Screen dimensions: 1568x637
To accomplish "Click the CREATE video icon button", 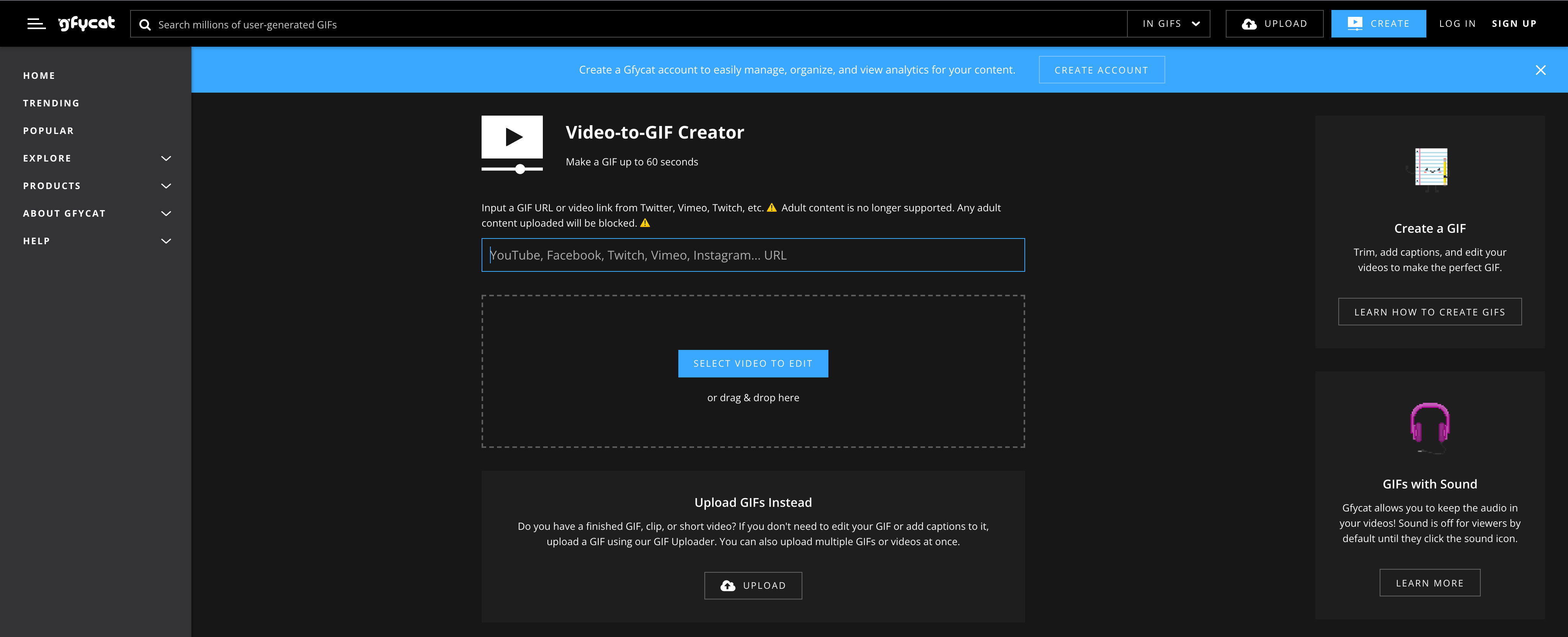I will 1356,23.
